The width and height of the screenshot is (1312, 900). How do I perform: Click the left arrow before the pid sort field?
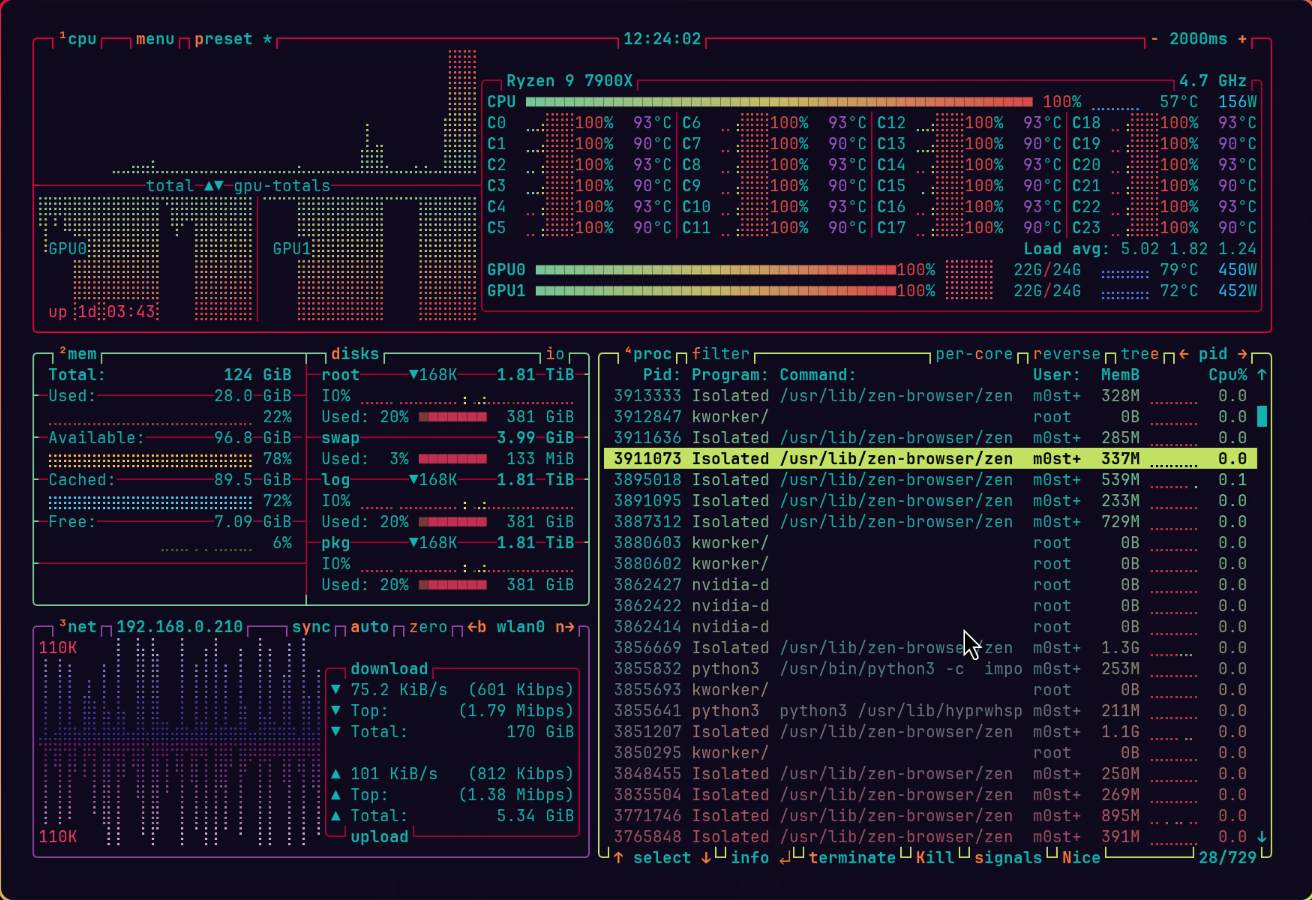coord(1183,354)
